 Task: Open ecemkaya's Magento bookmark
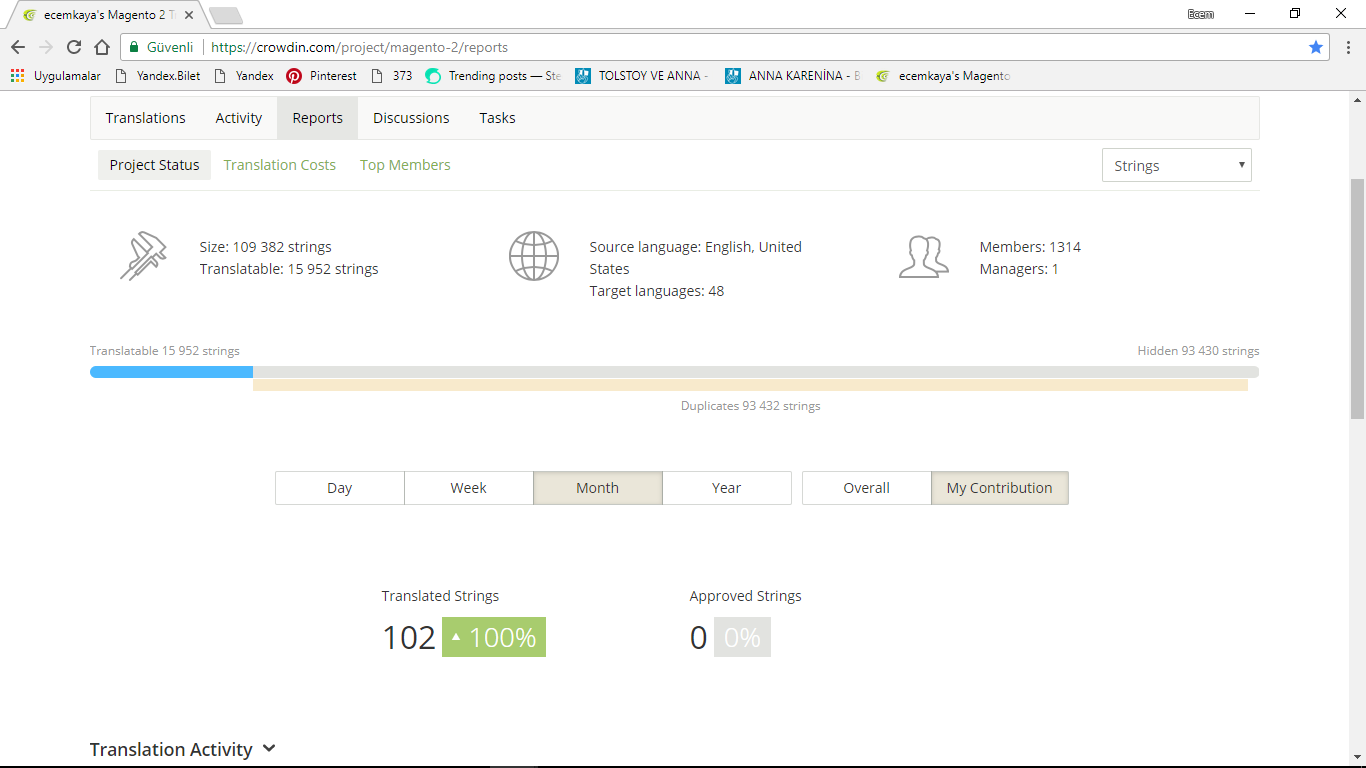pyautogui.click(x=943, y=75)
